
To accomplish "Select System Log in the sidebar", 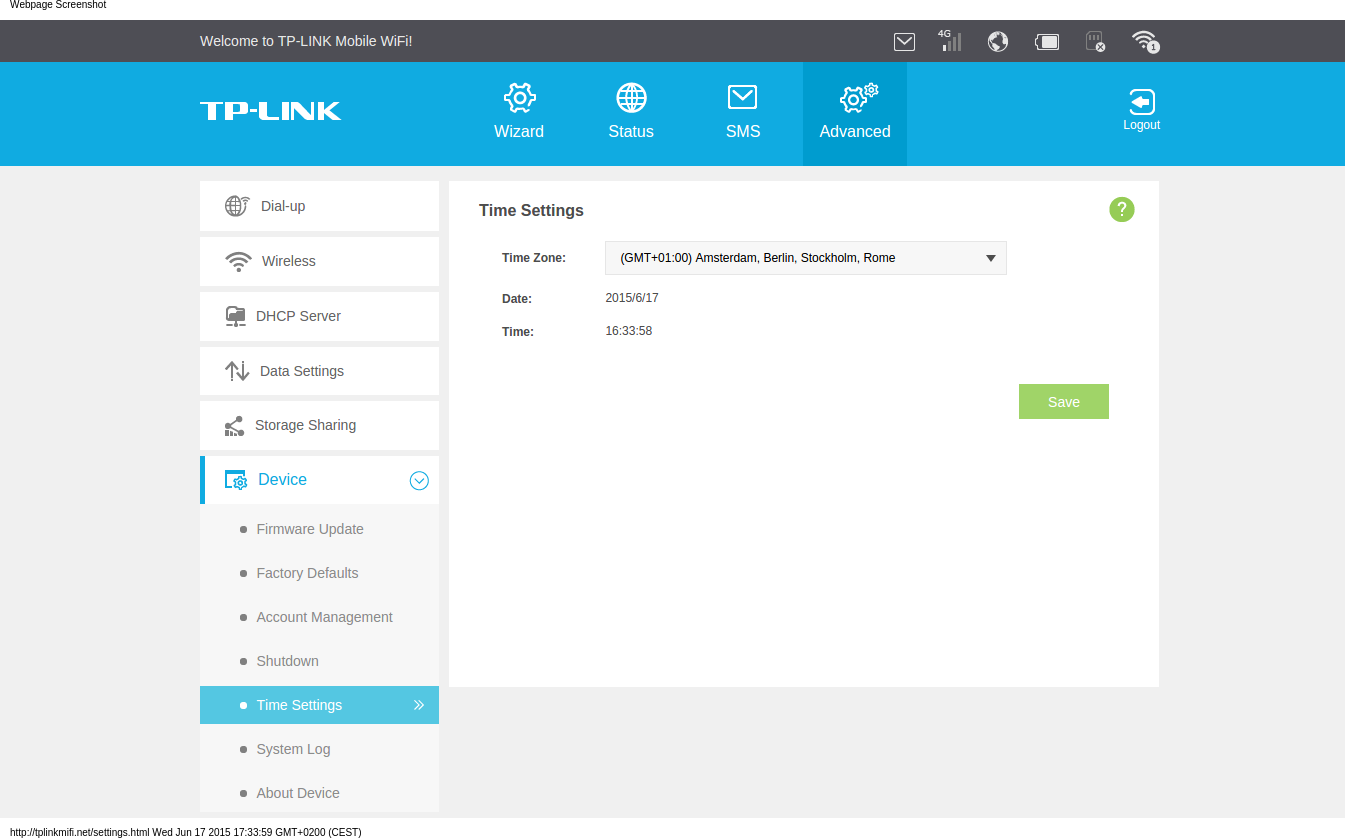I will (x=293, y=749).
